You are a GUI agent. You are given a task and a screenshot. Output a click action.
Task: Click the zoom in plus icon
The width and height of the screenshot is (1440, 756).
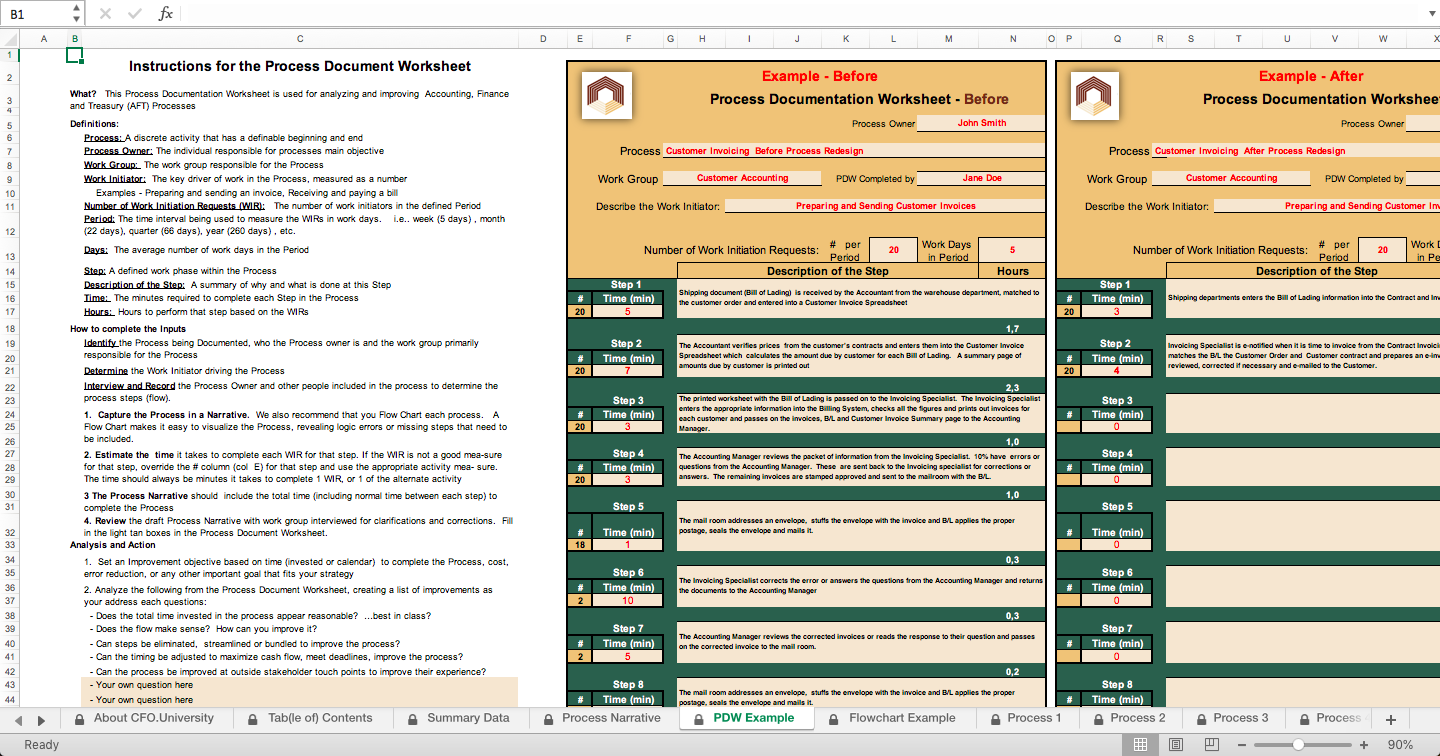1364,745
